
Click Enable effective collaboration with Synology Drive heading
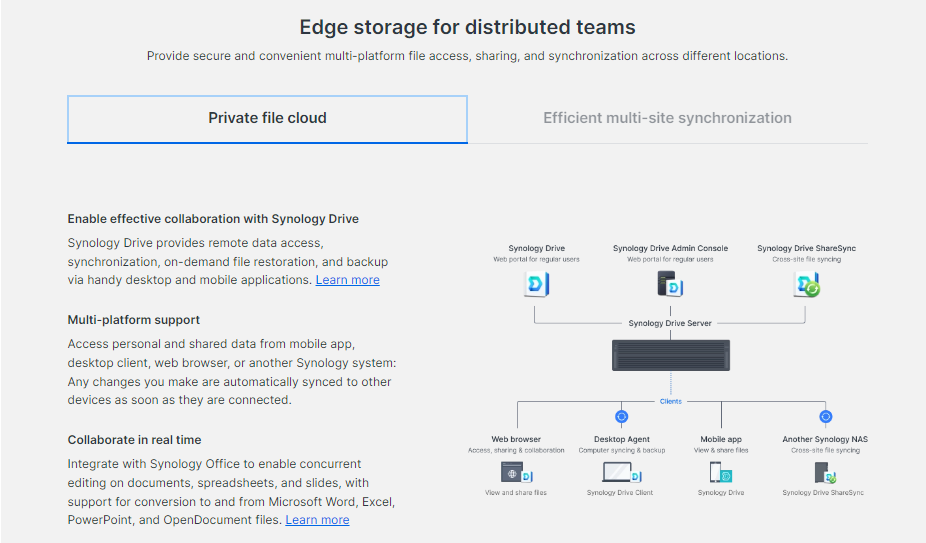pyautogui.click(x=213, y=219)
